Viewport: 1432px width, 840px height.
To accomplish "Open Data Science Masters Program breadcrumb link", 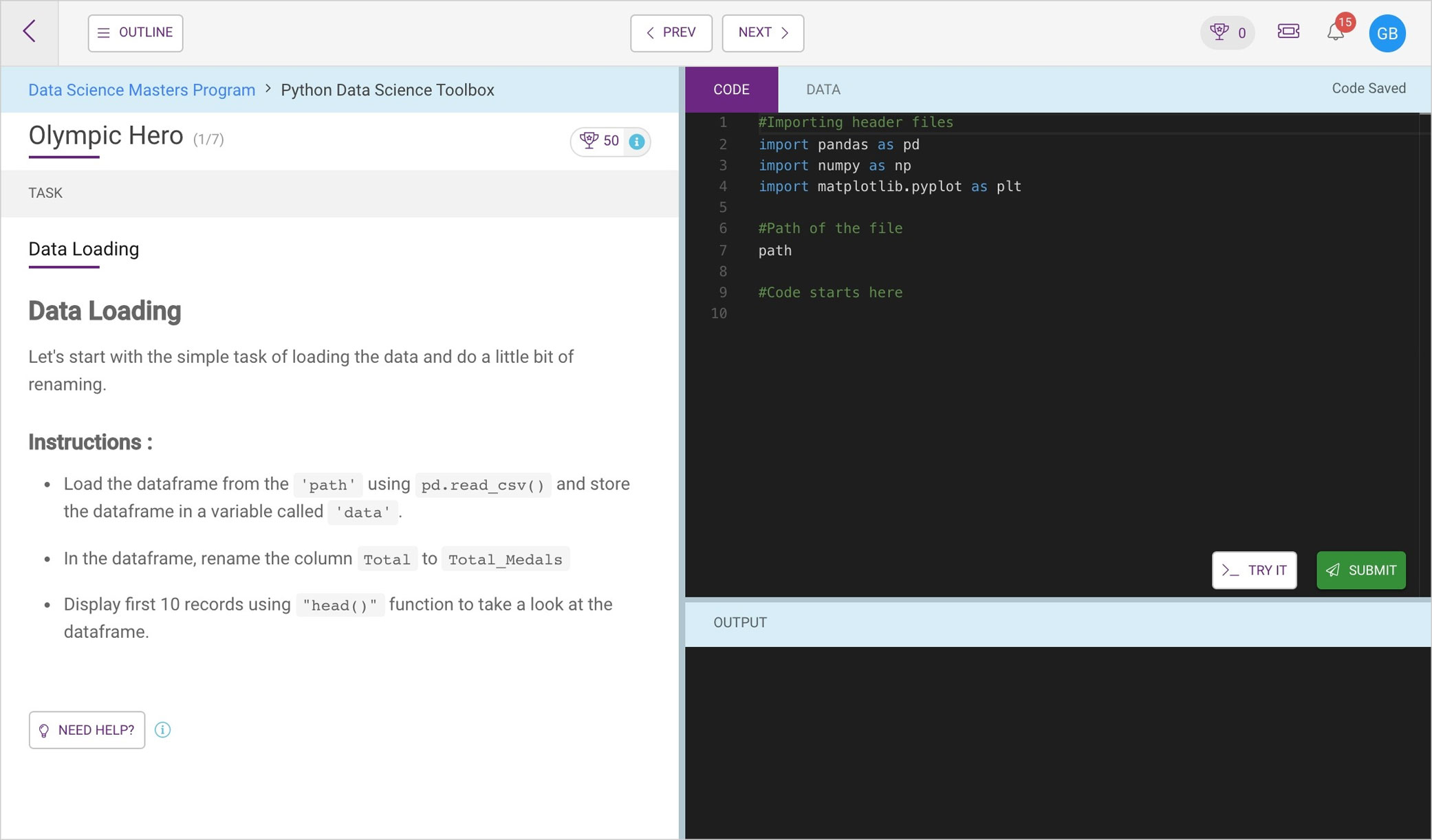I will pyautogui.click(x=142, y=90).
